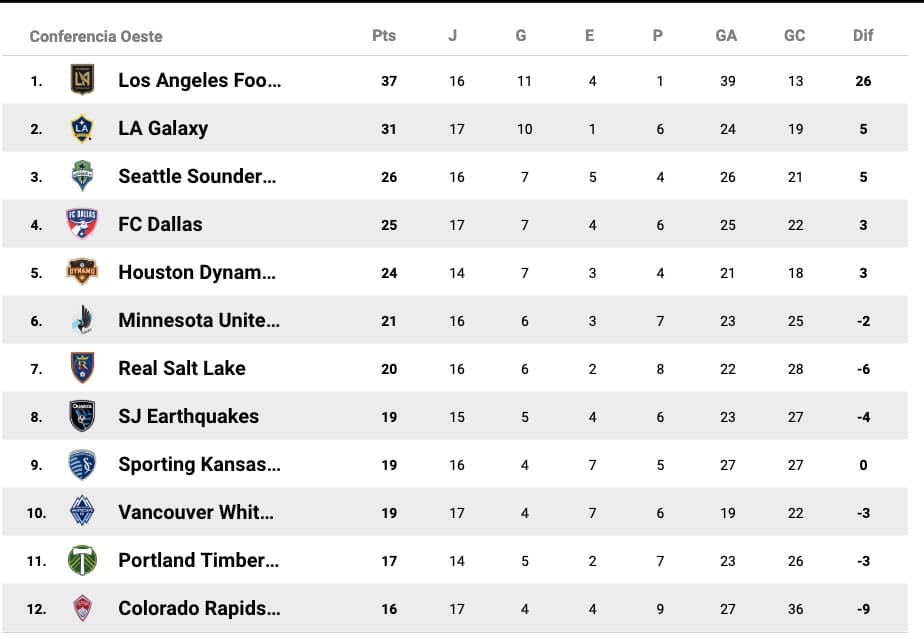Click the Houston Dynamo orange logo
Image resolution: width=924 pixels, height=639 pixels.
(x=82, y=271)
